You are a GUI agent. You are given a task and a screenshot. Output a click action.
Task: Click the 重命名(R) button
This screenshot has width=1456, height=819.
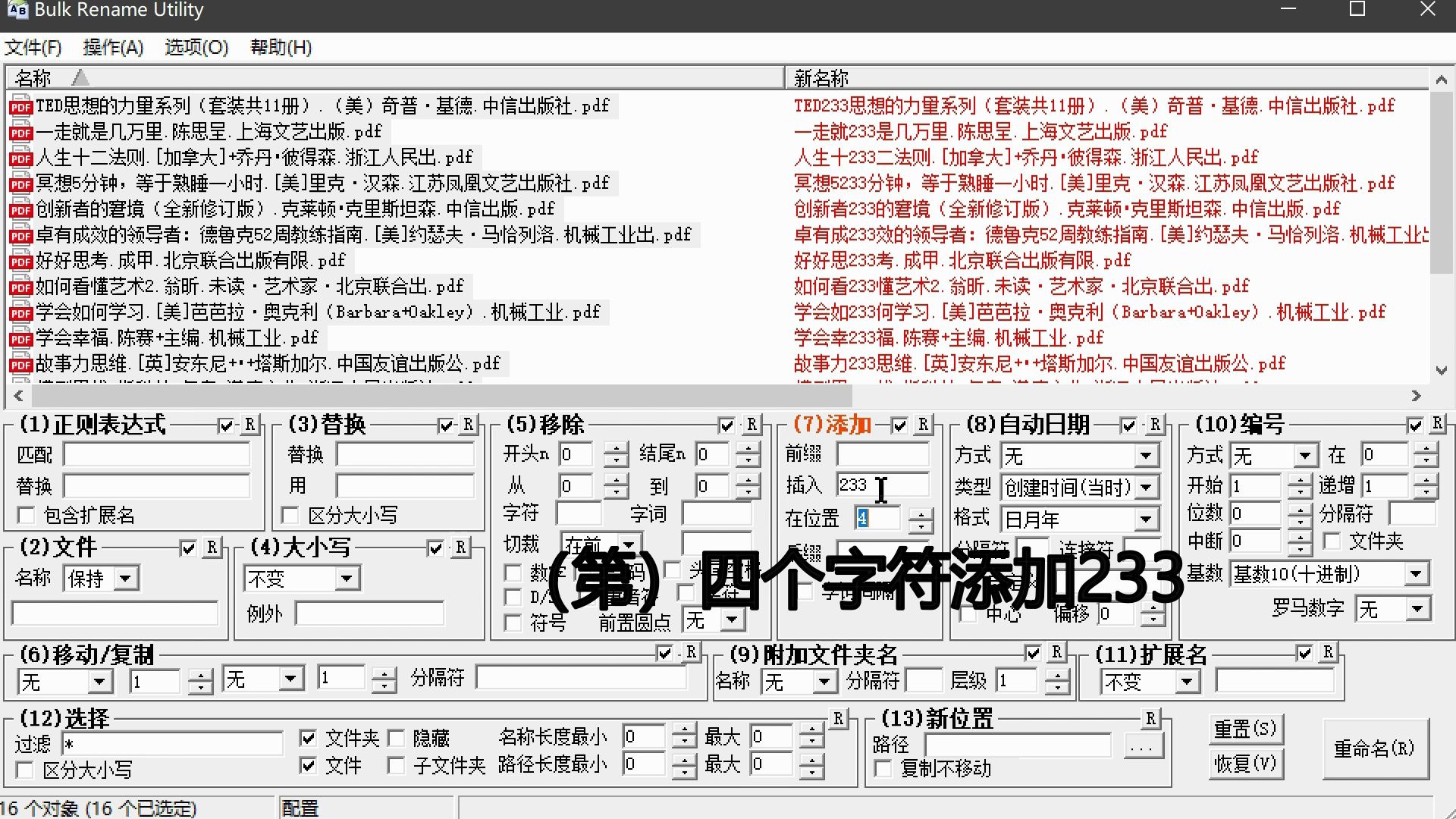point(1376,749)
